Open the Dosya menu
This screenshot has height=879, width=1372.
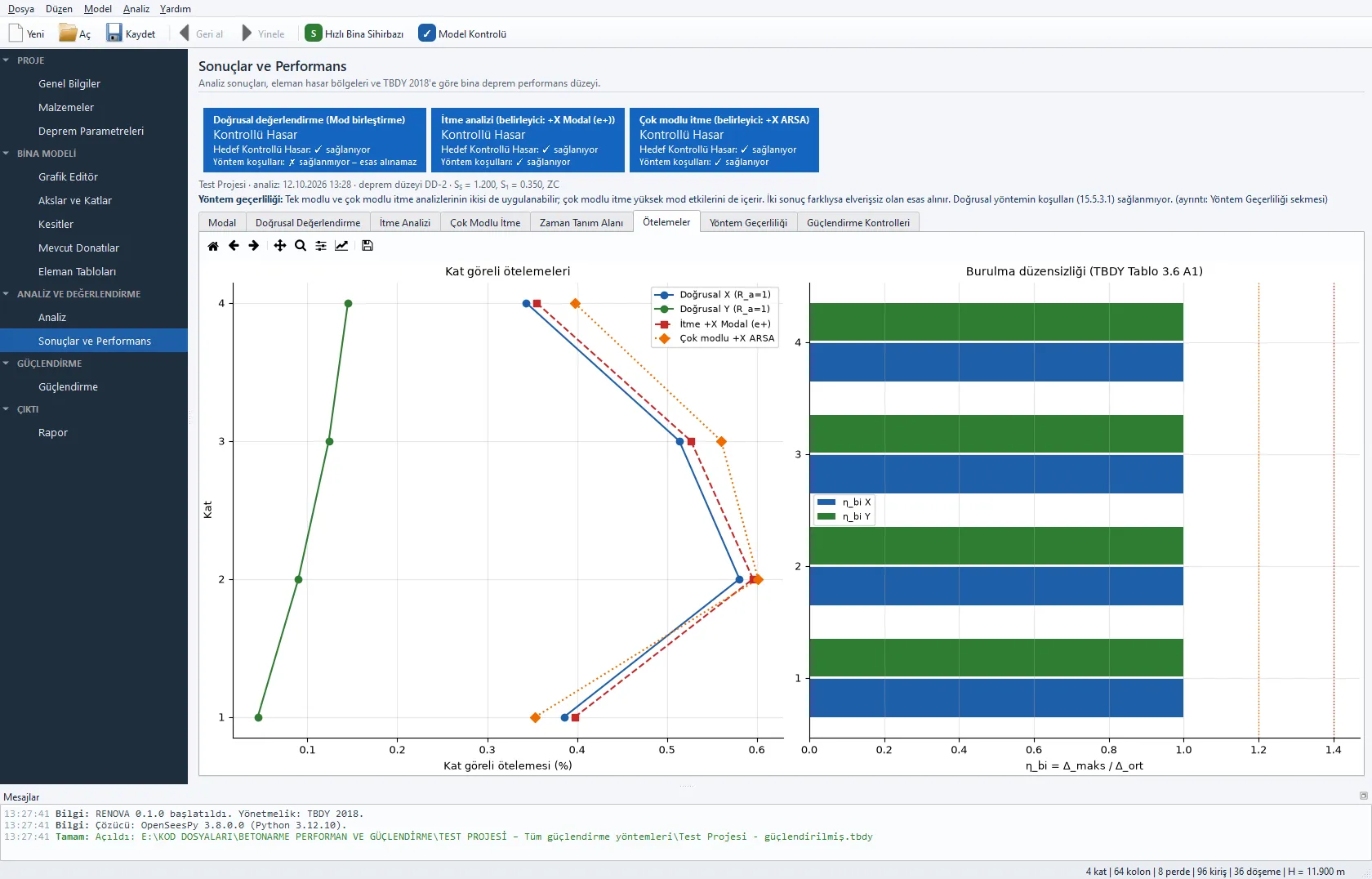[x=21, y=9]
